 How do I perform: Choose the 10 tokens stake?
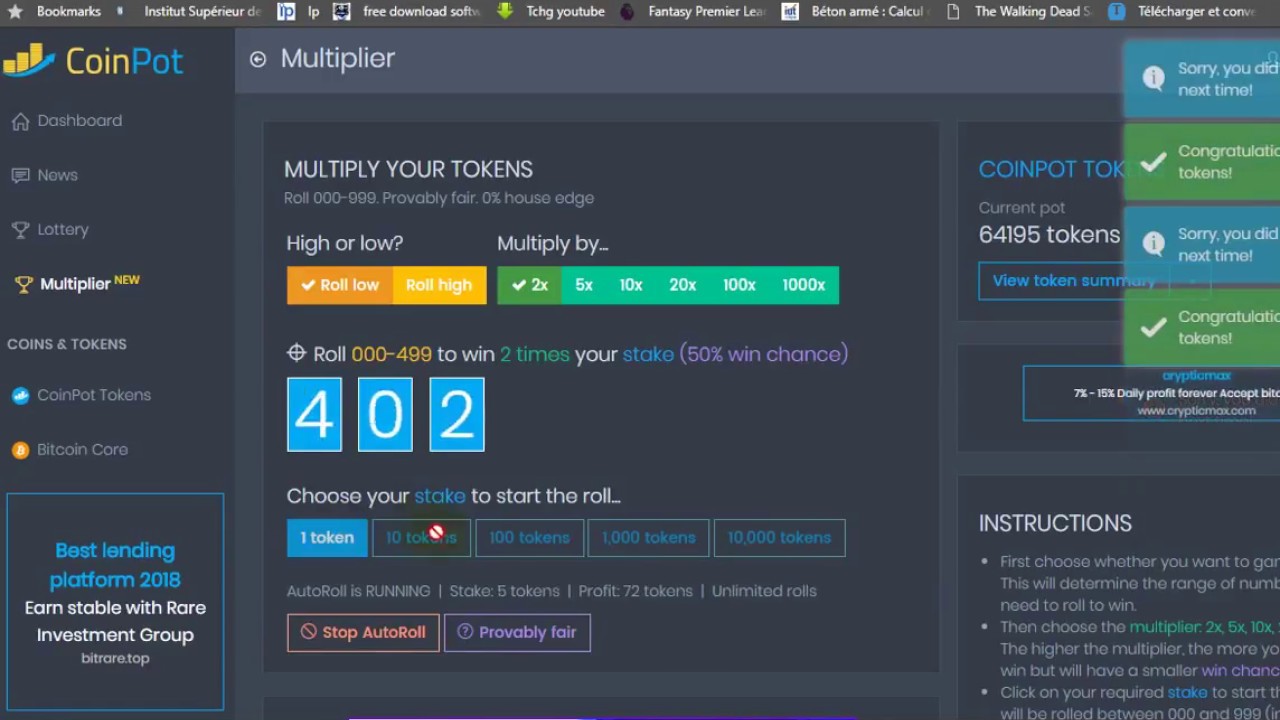pyautogui.click(x=421, y=538)
